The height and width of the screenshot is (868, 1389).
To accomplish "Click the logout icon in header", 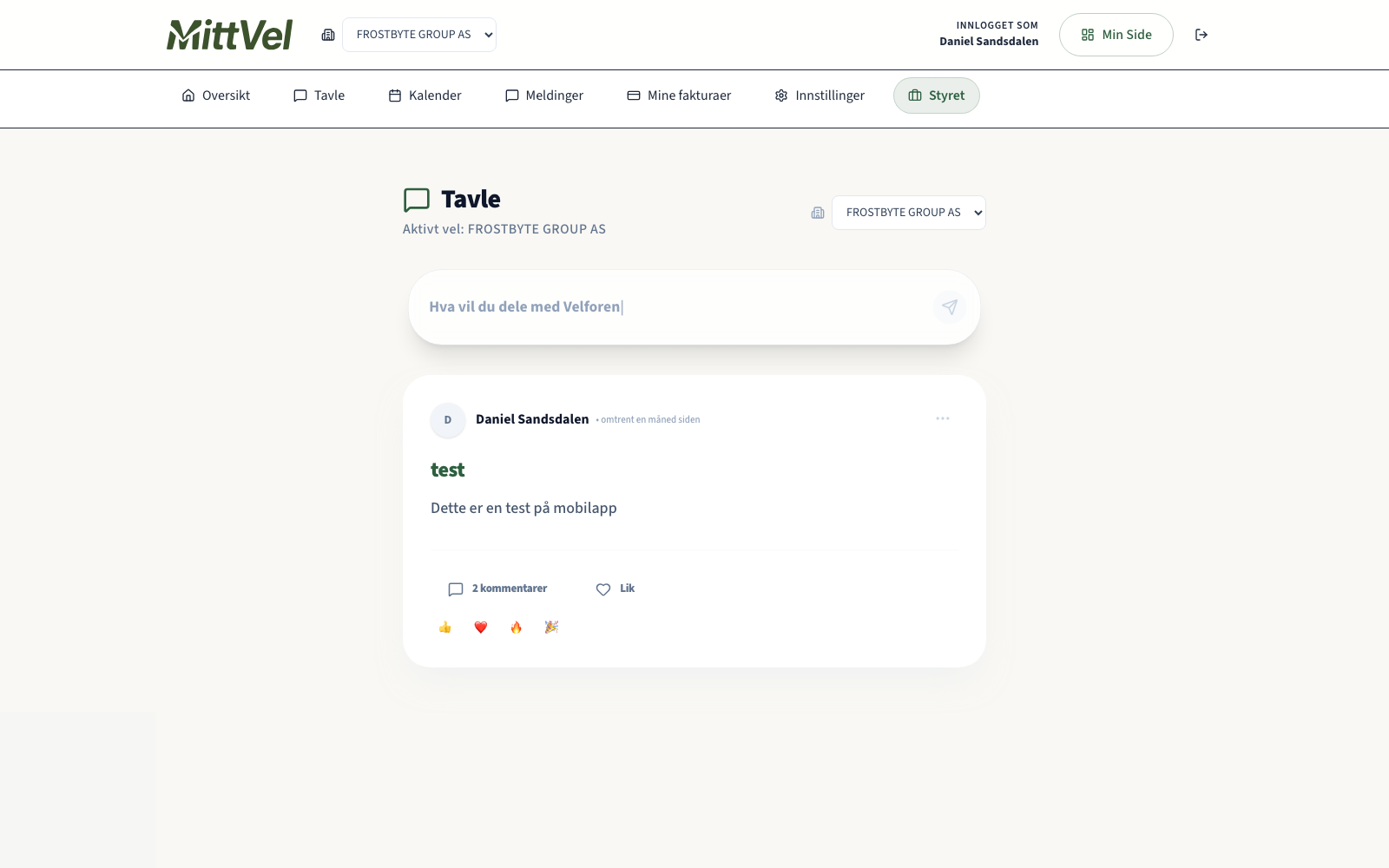I will pyautogui.click(x=1201, y=35).
